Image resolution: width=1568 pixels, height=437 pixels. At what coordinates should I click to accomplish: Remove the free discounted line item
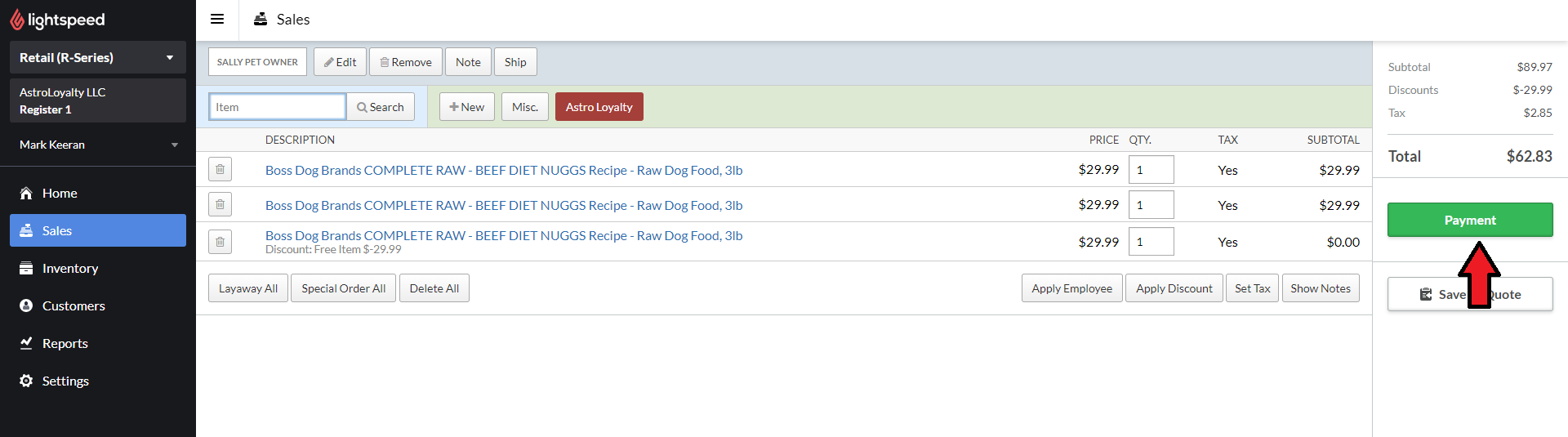pyautogui.click(x=220, y=242)
